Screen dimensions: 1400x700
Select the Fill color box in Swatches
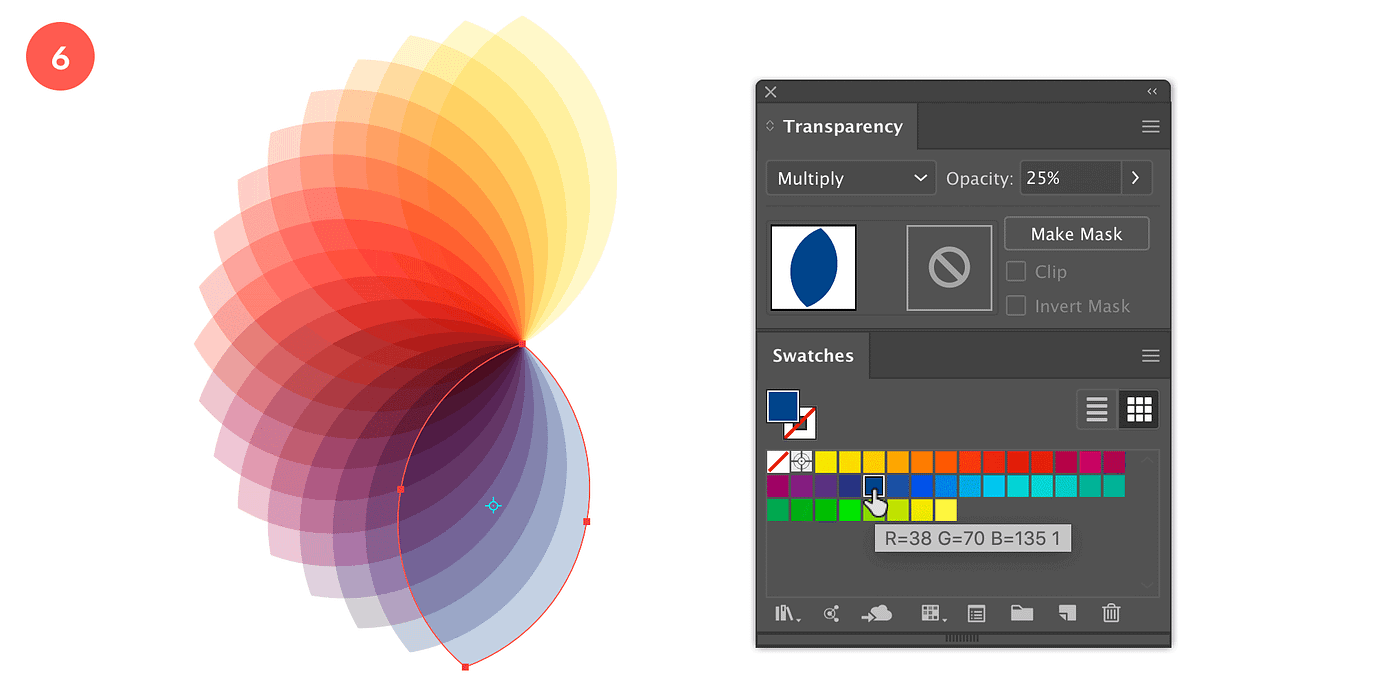click(783, 406)
